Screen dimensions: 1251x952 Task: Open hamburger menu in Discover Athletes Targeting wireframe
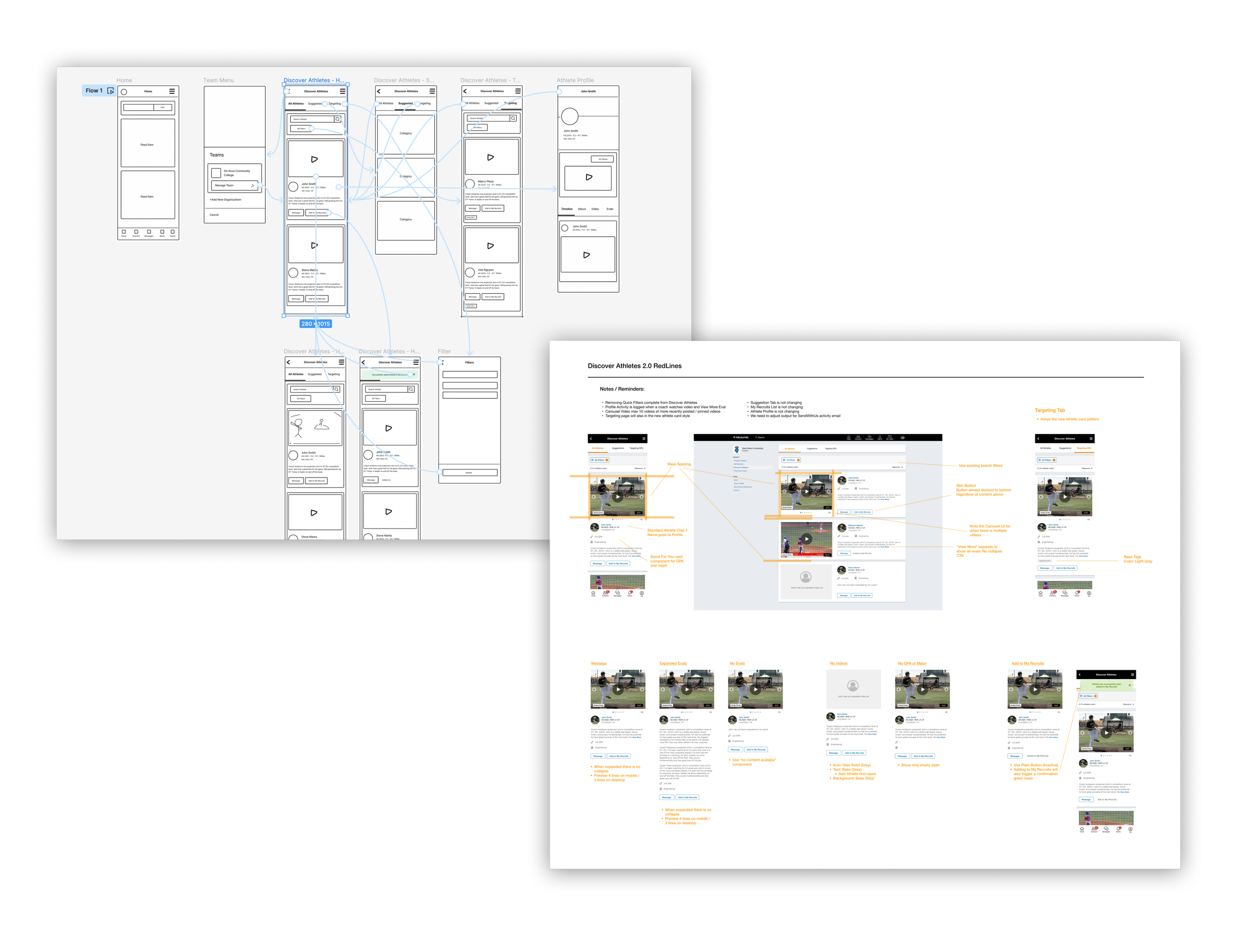pos(518,91)
